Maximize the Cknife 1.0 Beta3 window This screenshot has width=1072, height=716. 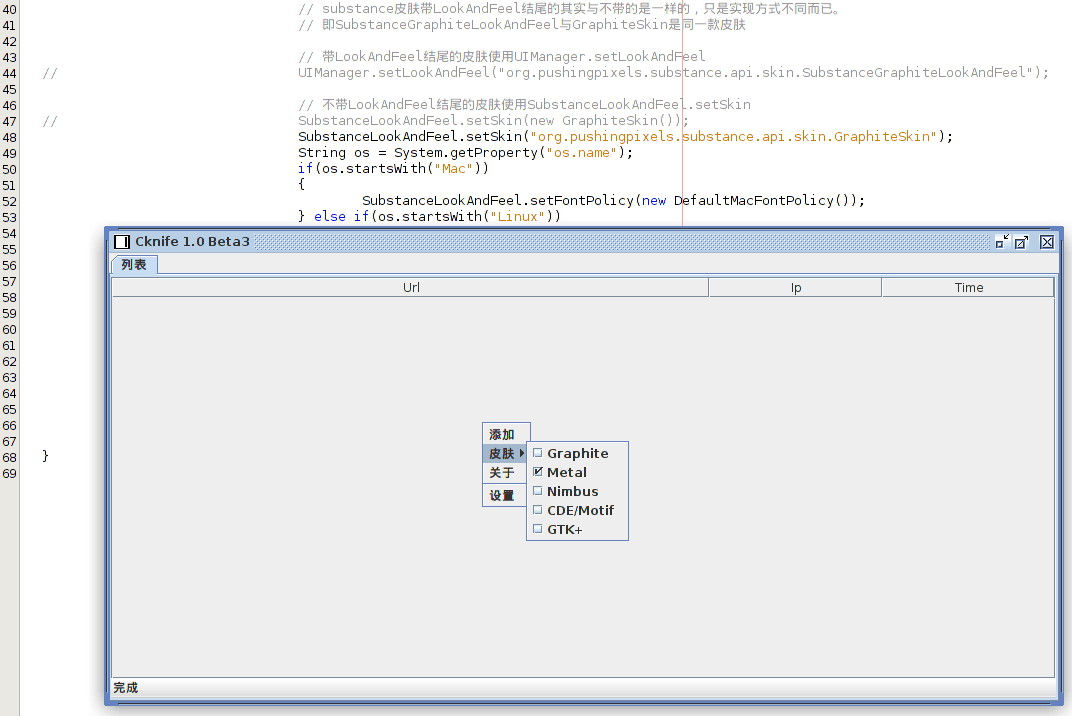(x=1021, y=242)
